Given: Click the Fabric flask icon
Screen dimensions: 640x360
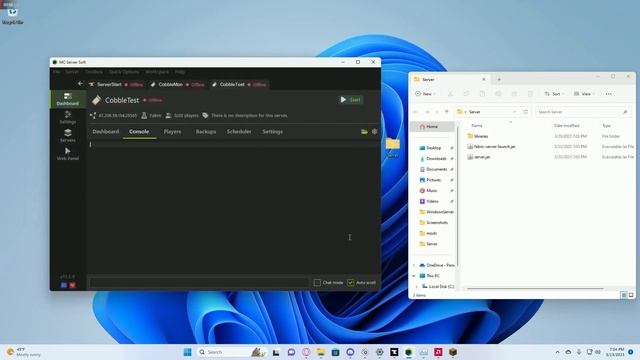Looking at the screenshot, I should [144, 116].
